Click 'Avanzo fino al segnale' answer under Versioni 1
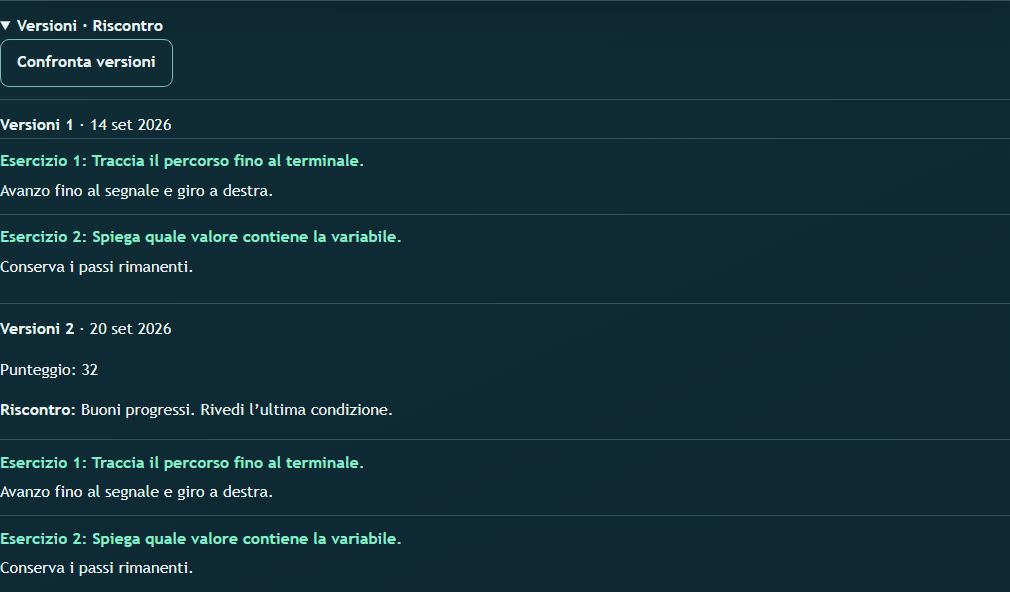 click(x=137, y=191)
